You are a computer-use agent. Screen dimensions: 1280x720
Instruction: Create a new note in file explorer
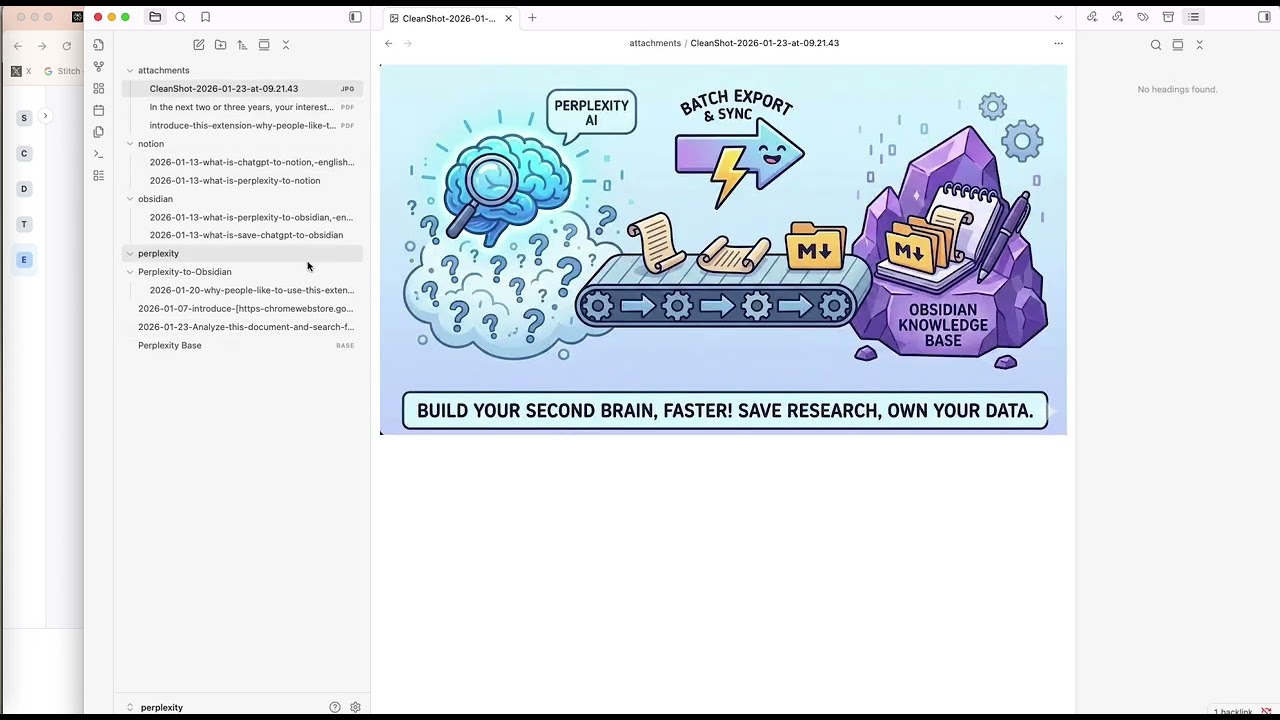(199, 45)
